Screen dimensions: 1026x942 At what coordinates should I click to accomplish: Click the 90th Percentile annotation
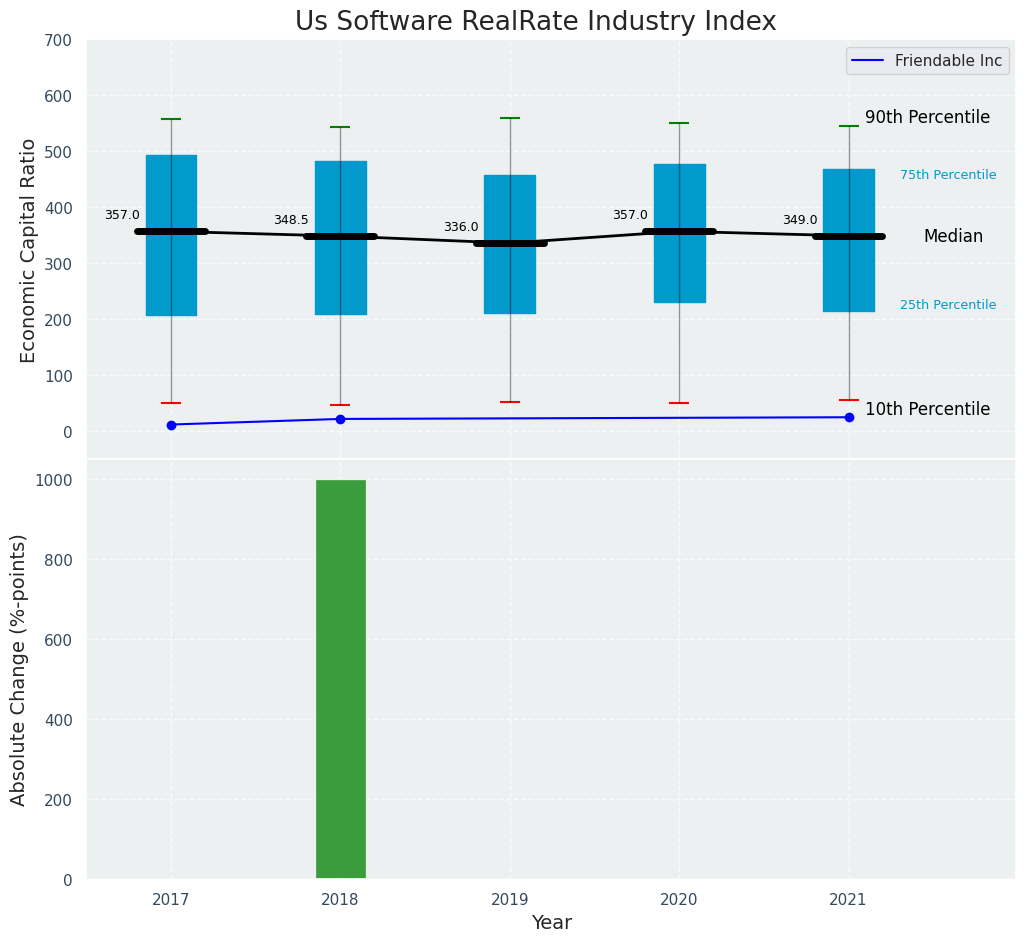click(x=927, y=118)
